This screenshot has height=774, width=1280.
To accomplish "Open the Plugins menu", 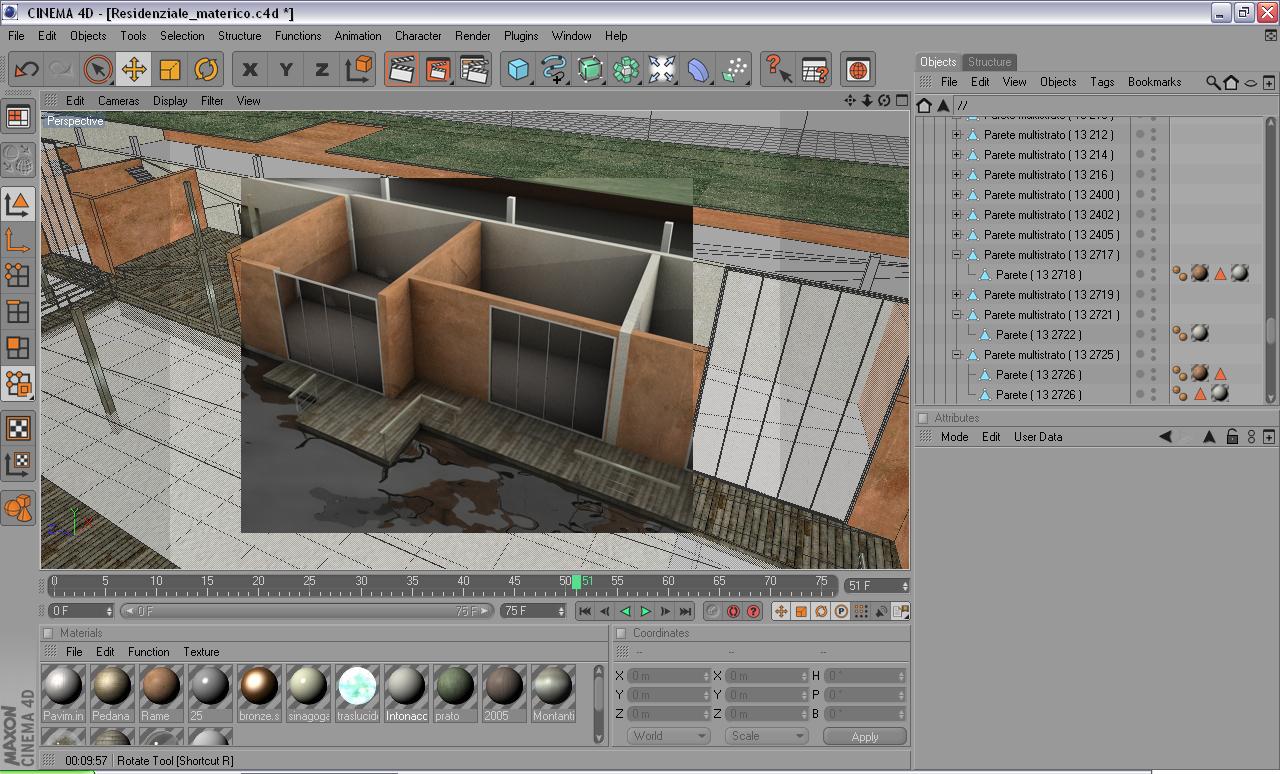I will point(521,36).
